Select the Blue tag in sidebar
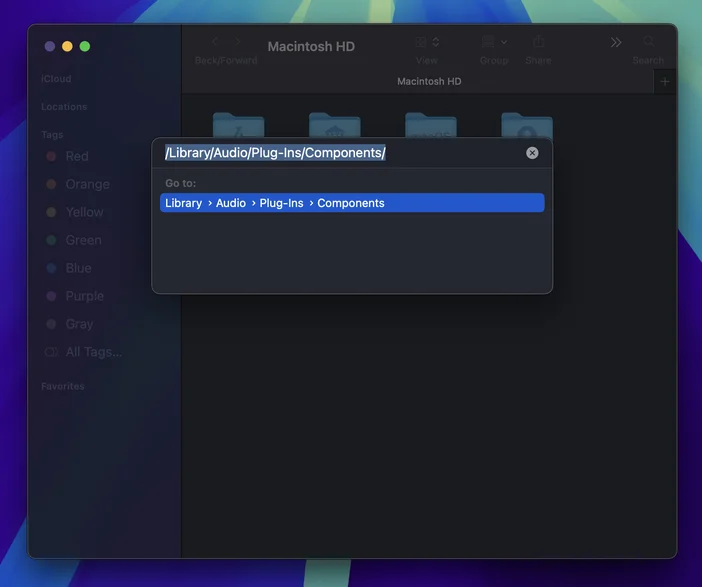 (78, 268)
